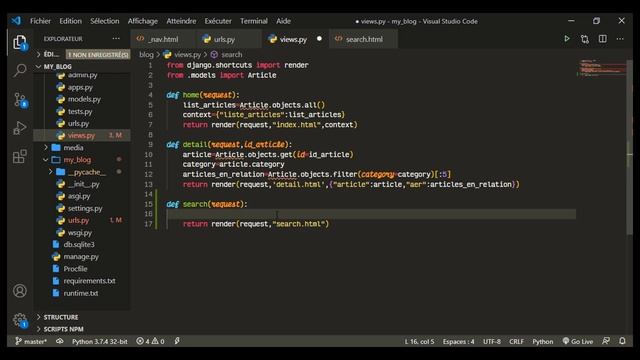This screenshot has height=360, width=640.
Task: Click unsaved dot on views.py tab
Action: tap(319, 39)
